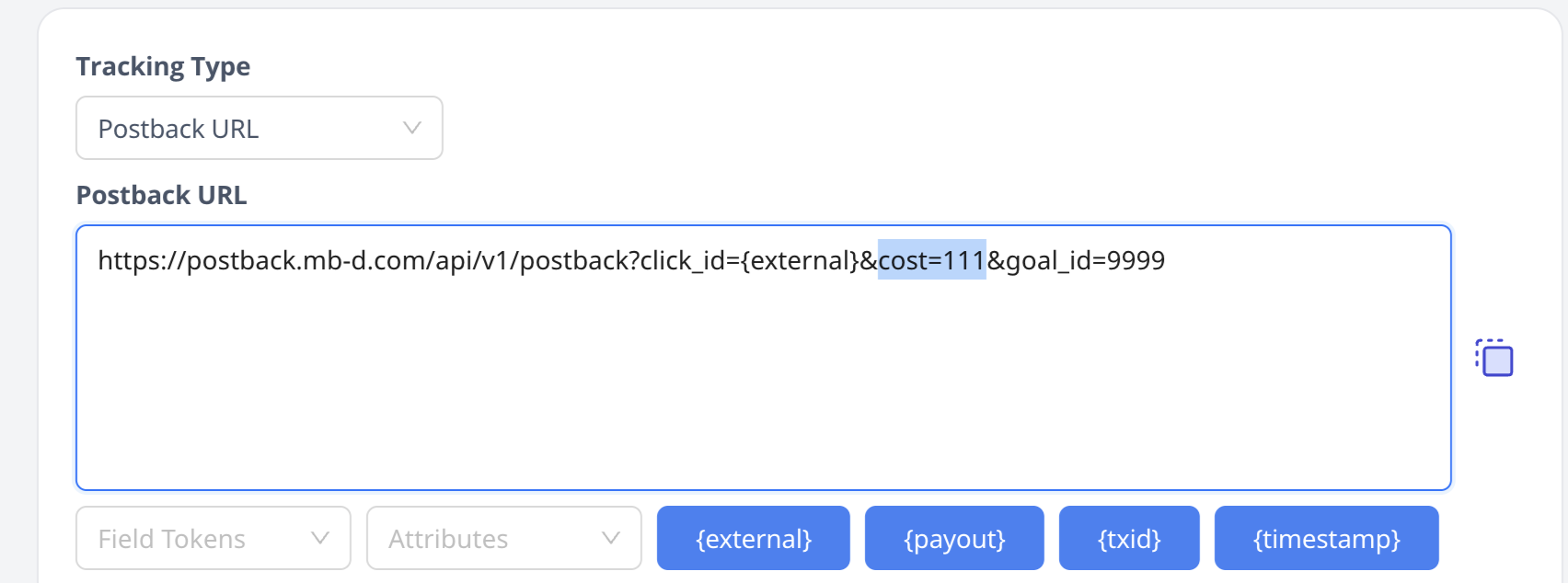
Task: Click the Attributes chevron arrow
Action: tap(610, 538)
